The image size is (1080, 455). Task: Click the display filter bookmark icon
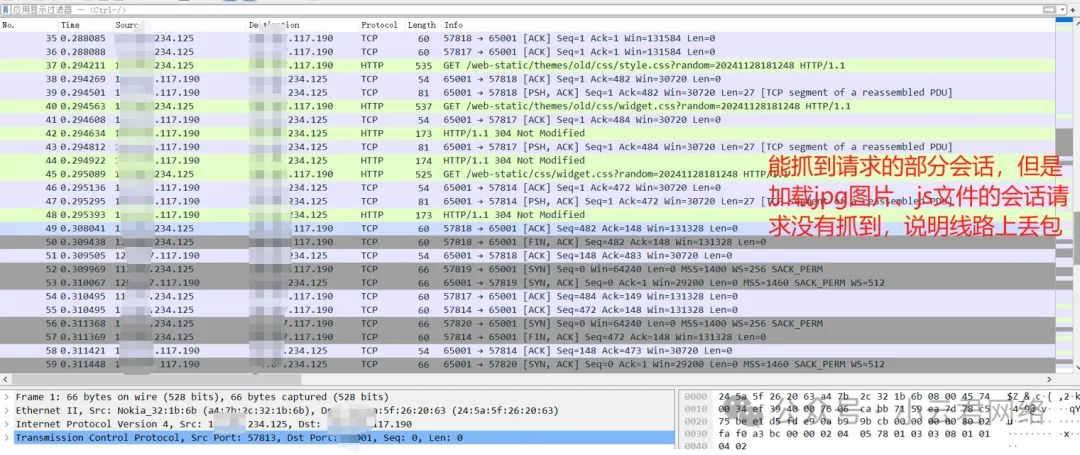5,9
